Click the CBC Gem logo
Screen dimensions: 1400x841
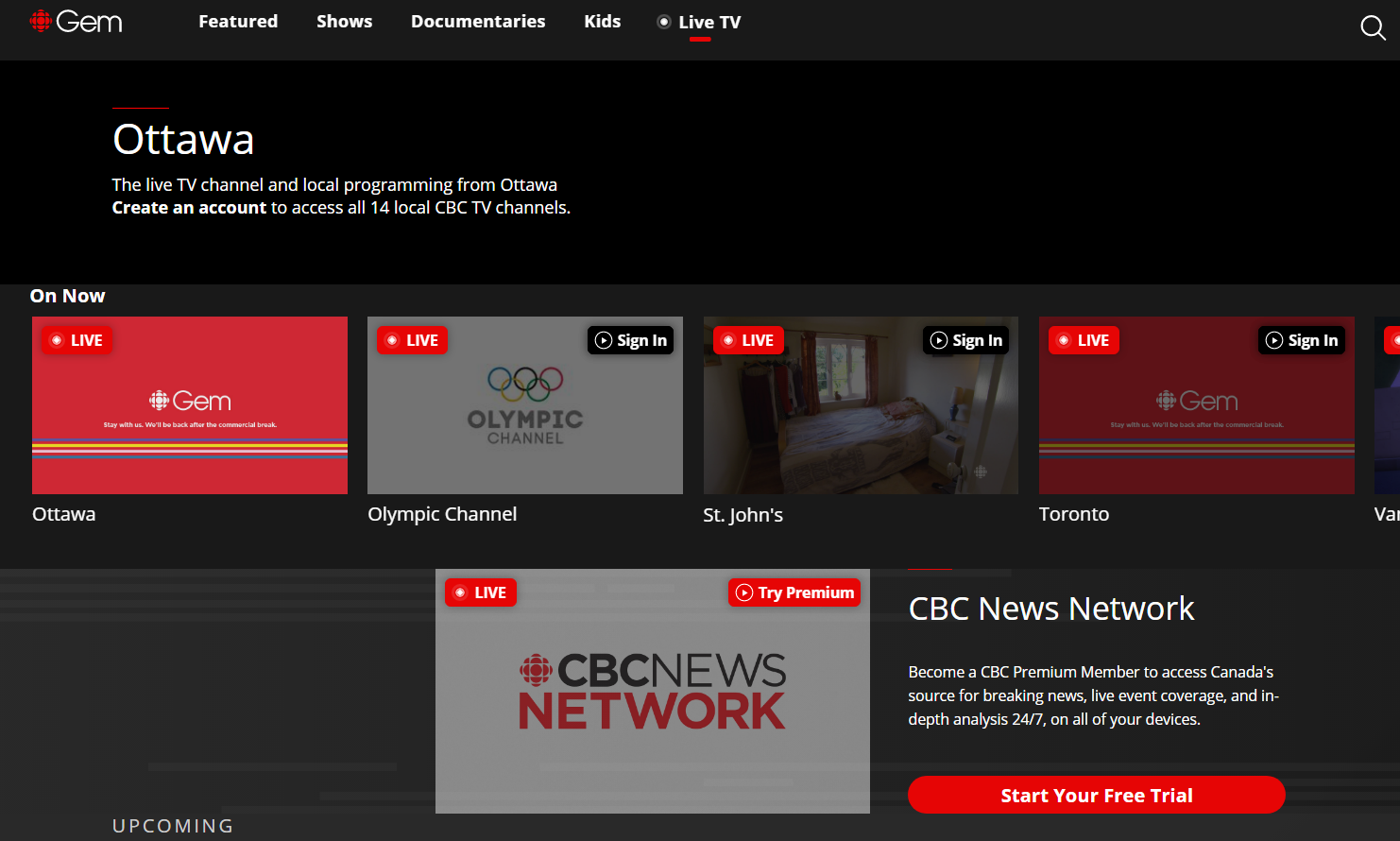(x=76, y=21)
